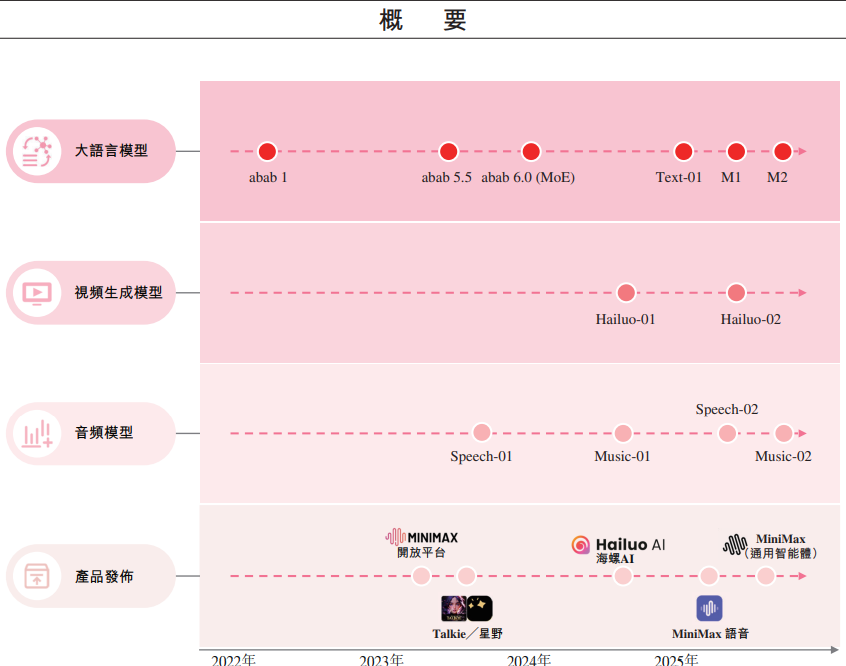Screen dimensions: 846x666
Task: Select the Text-01 milestone marker
Action: (683, 152)
